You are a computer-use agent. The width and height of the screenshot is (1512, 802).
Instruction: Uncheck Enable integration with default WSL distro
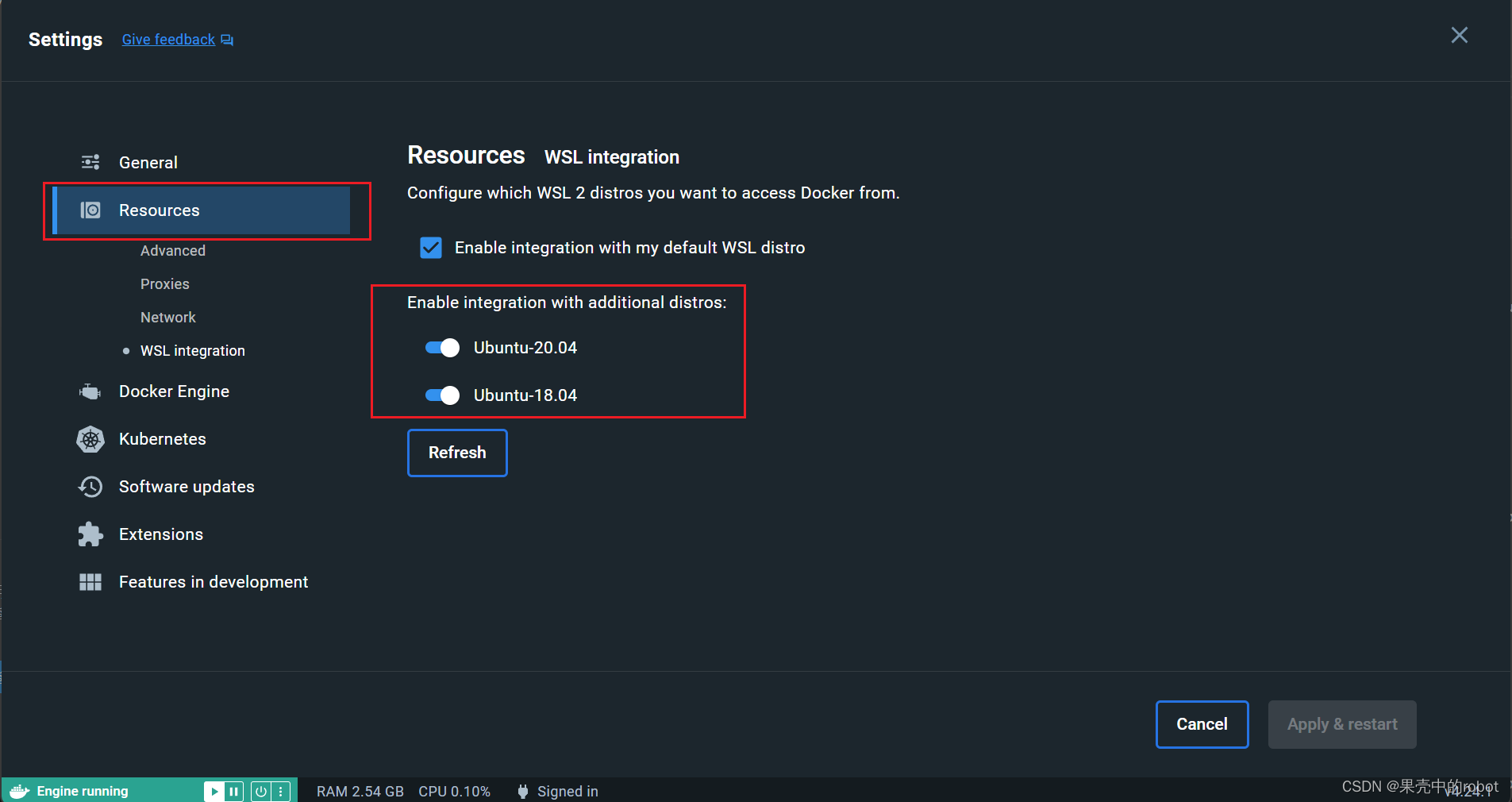tap(431, 248)
